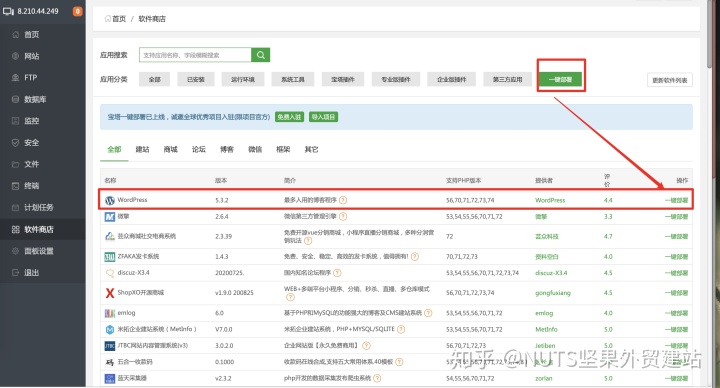Click 更新软件列表 button
This screenshot has height=388, width=720.
click(x=670, y=80)
